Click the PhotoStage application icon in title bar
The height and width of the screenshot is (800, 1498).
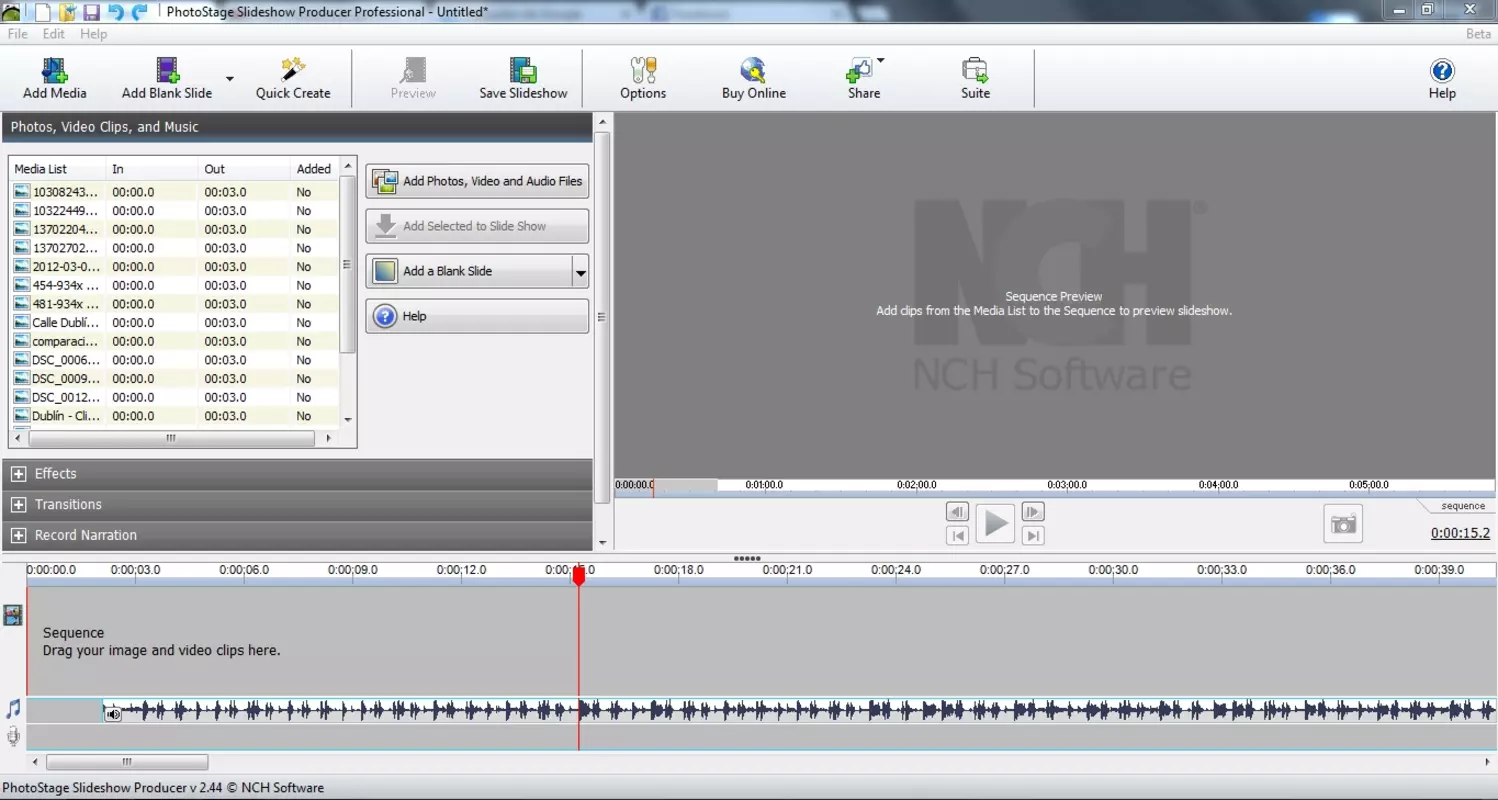click(11, 12)
